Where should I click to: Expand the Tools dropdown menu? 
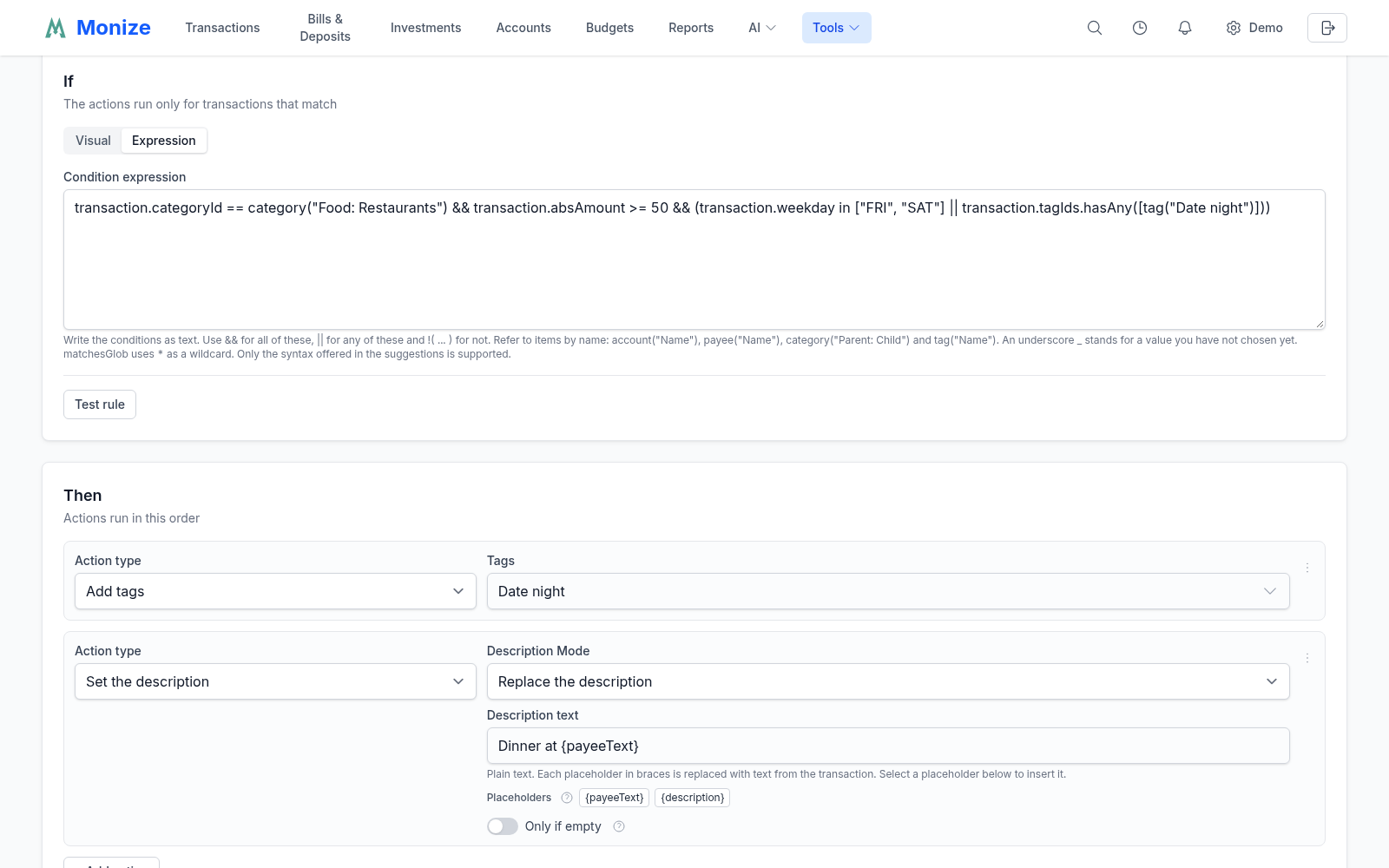pos(836,28)
